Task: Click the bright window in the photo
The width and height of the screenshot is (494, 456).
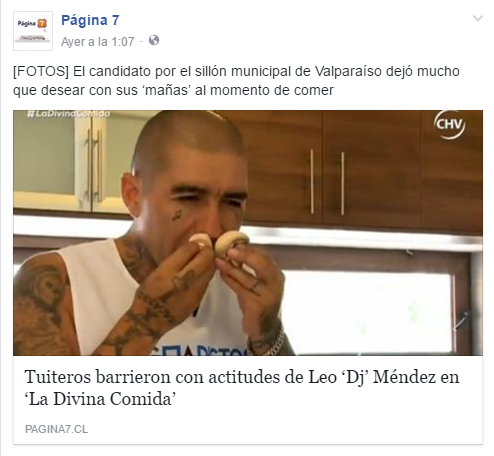Action: coord(367,312)
